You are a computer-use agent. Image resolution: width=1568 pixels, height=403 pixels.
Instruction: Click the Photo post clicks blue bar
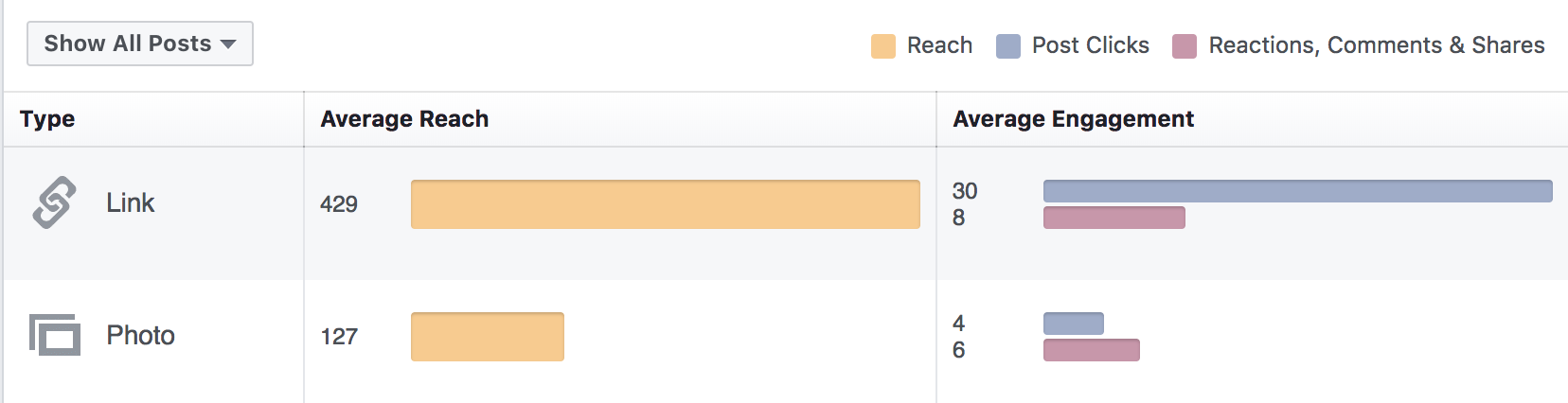(x=1074, y=324)
